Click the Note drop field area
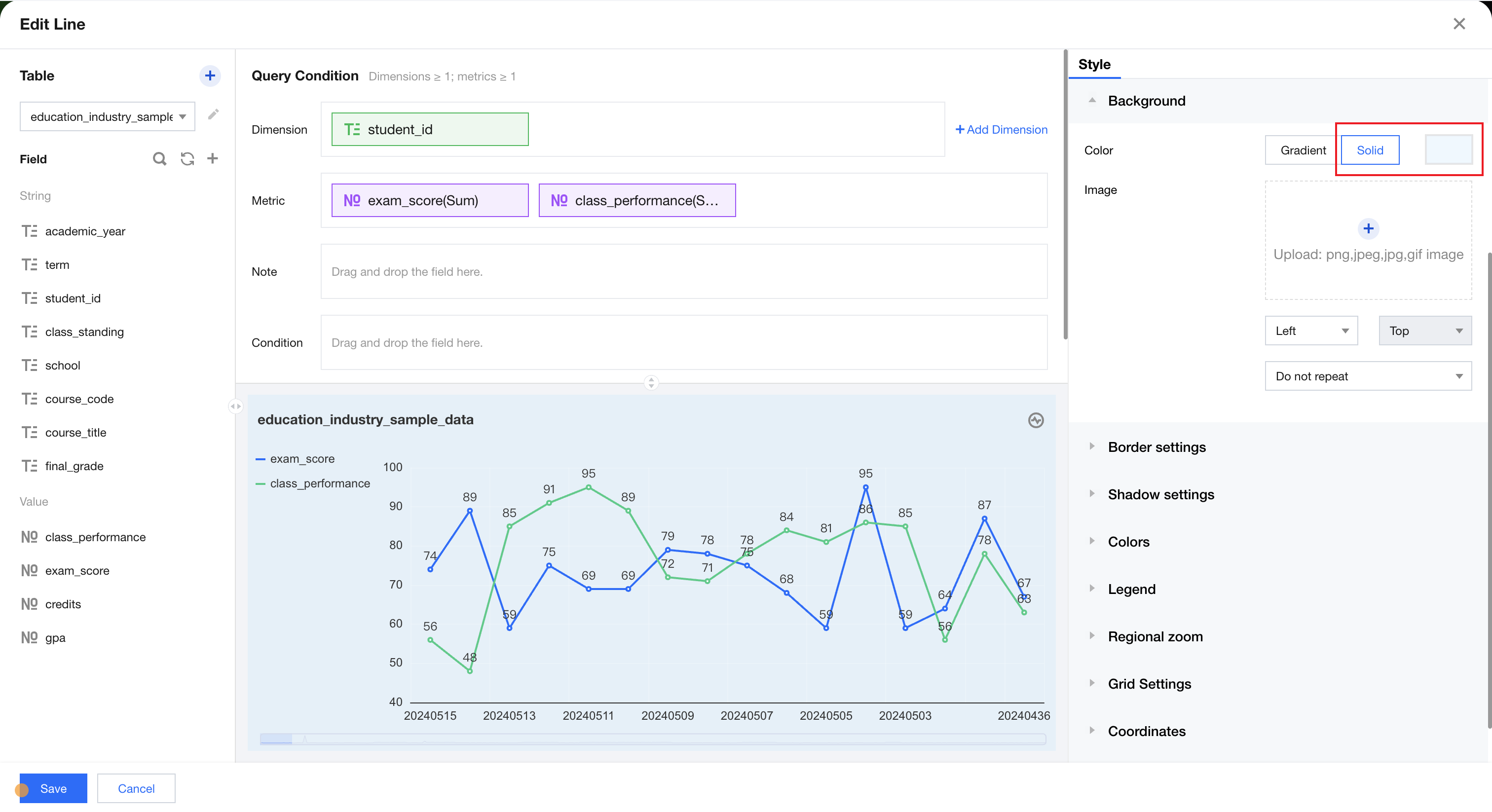 [x=684, y=272]
